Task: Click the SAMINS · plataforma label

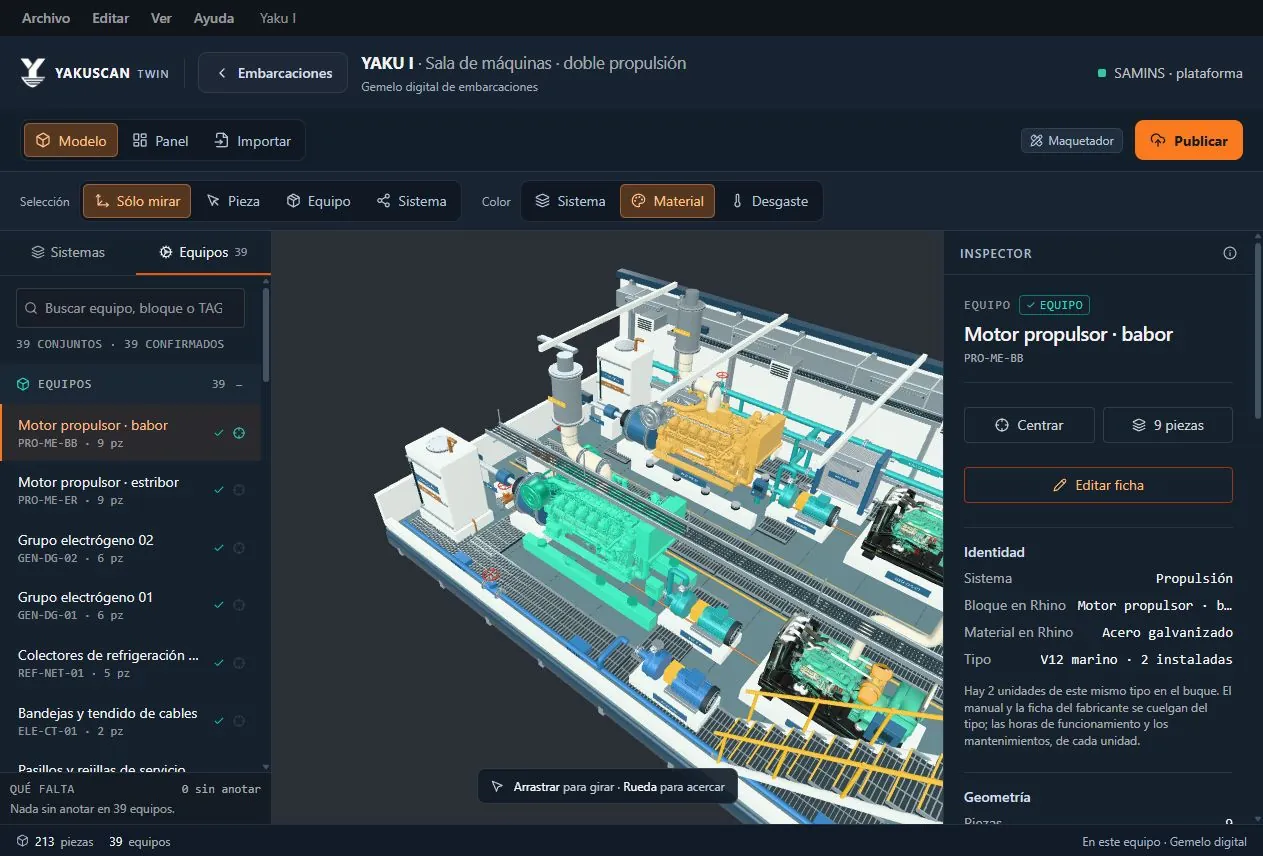Action: [1178, 73]
